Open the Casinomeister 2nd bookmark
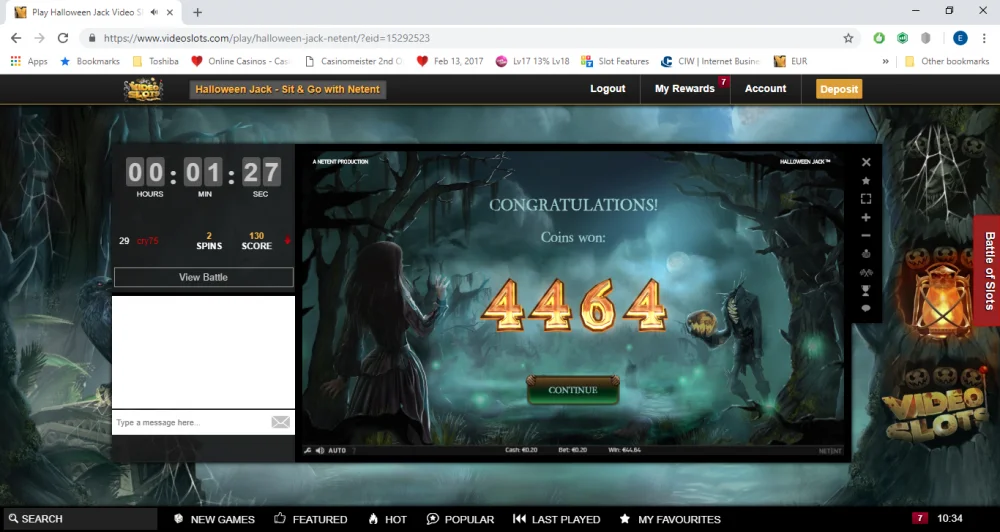This screenshot has height=532, width=1000. pyautogui.click(x=354, y=61)
